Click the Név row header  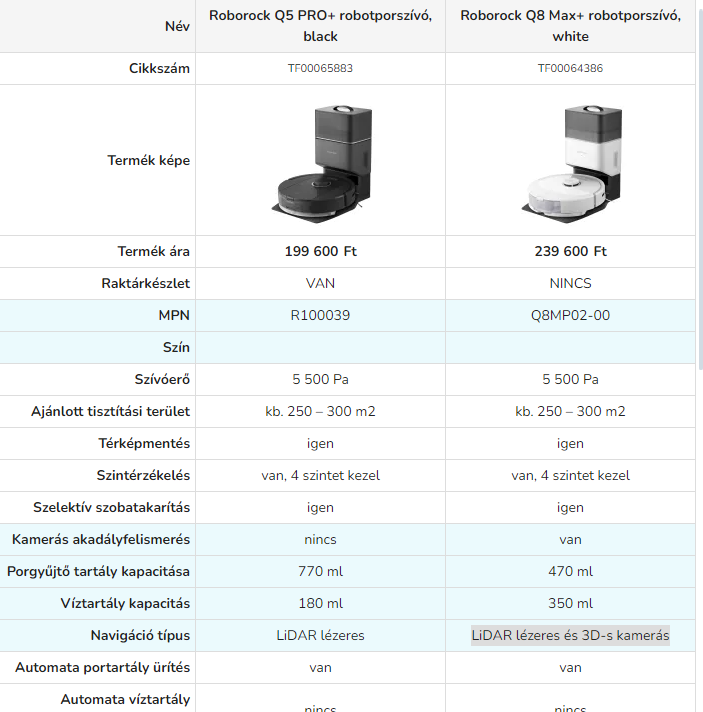pyautogui.click(x=177, y=26)
